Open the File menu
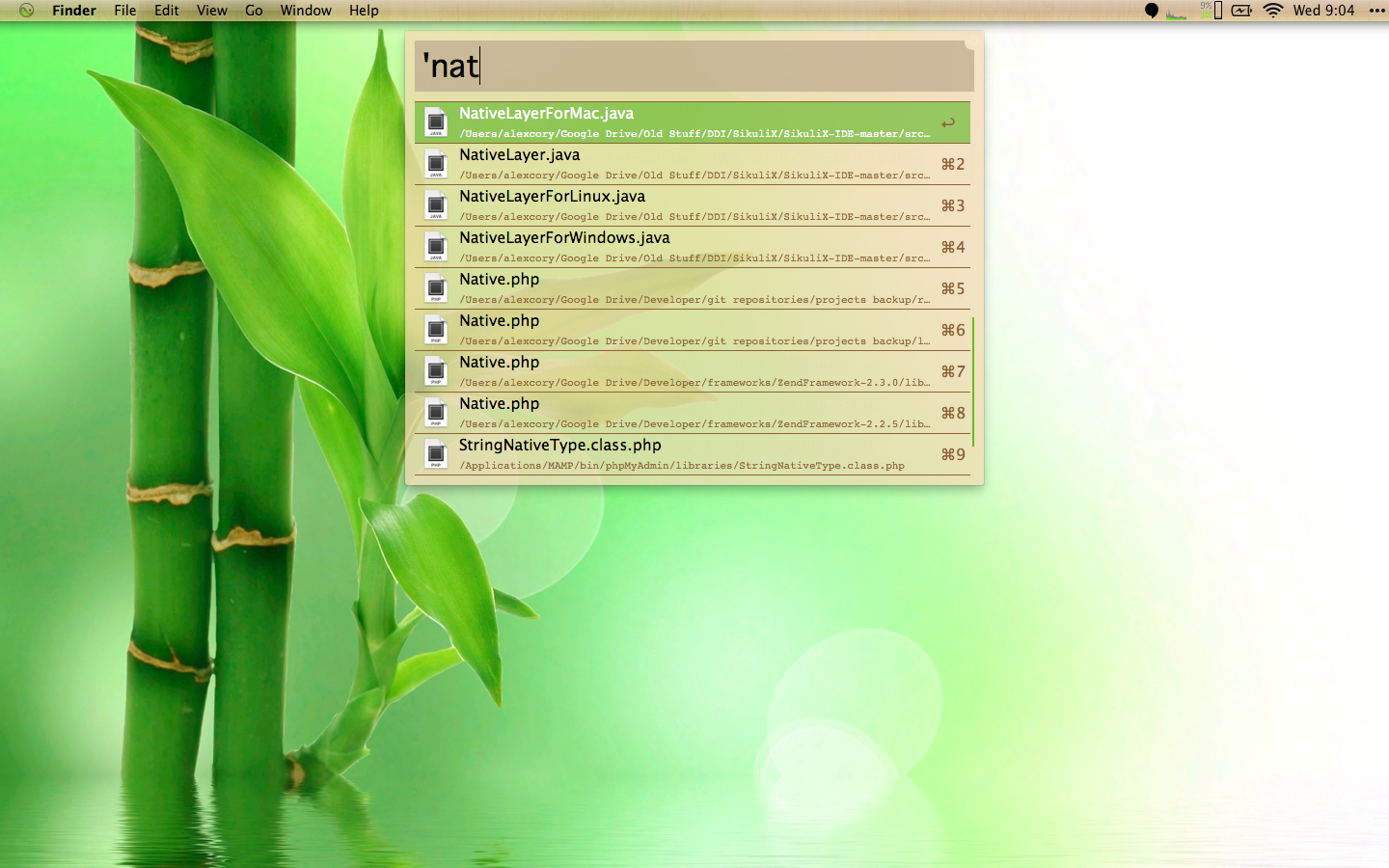Screen dimensions: 1389x868 pyautogui.click(x=124, y=11)
